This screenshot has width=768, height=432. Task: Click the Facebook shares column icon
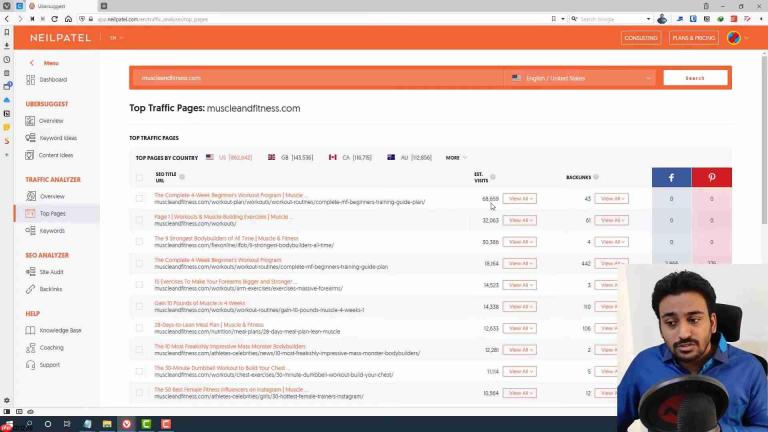click(x=672, y=177)
